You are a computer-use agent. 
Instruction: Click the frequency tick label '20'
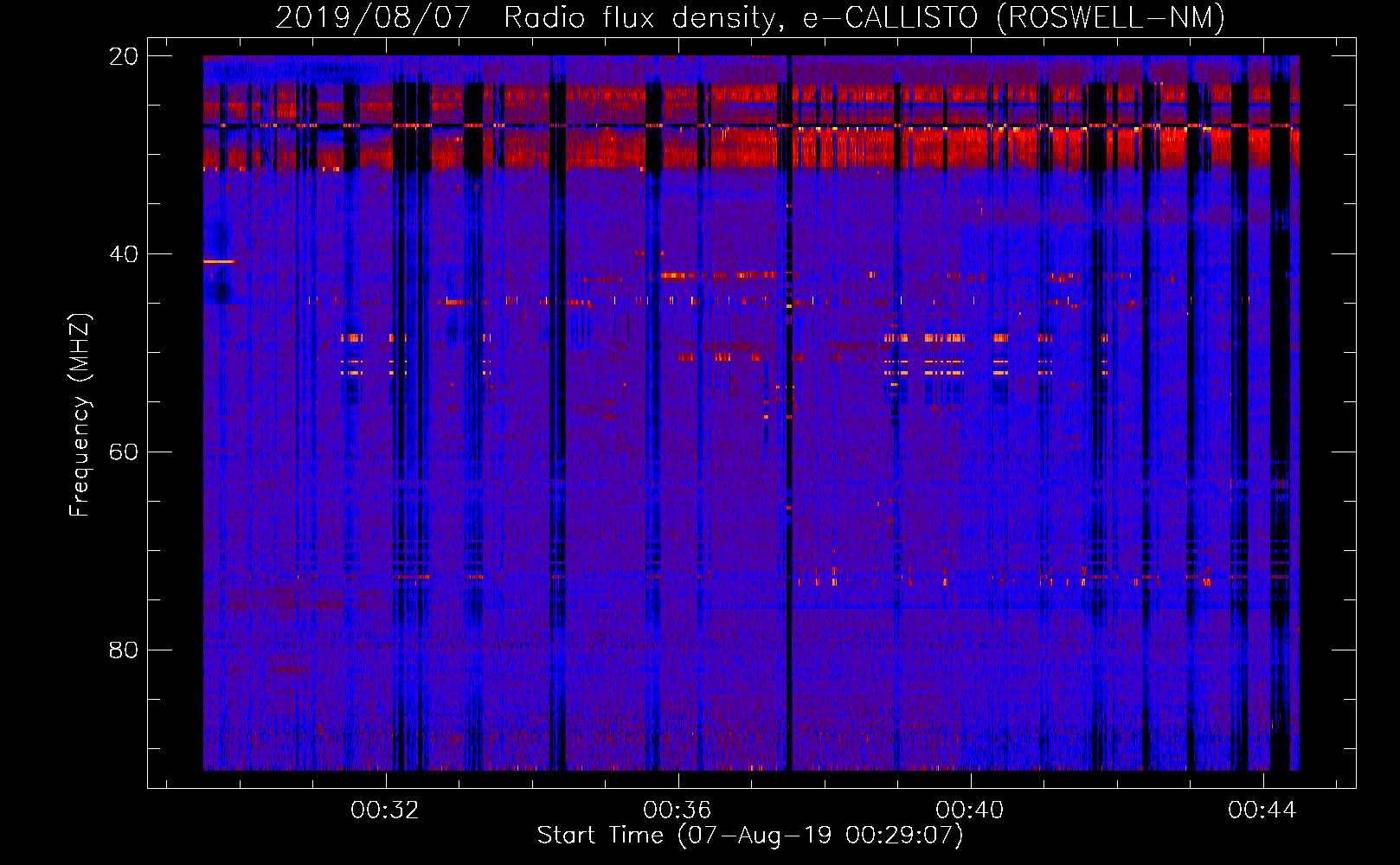tap(123, 57)
